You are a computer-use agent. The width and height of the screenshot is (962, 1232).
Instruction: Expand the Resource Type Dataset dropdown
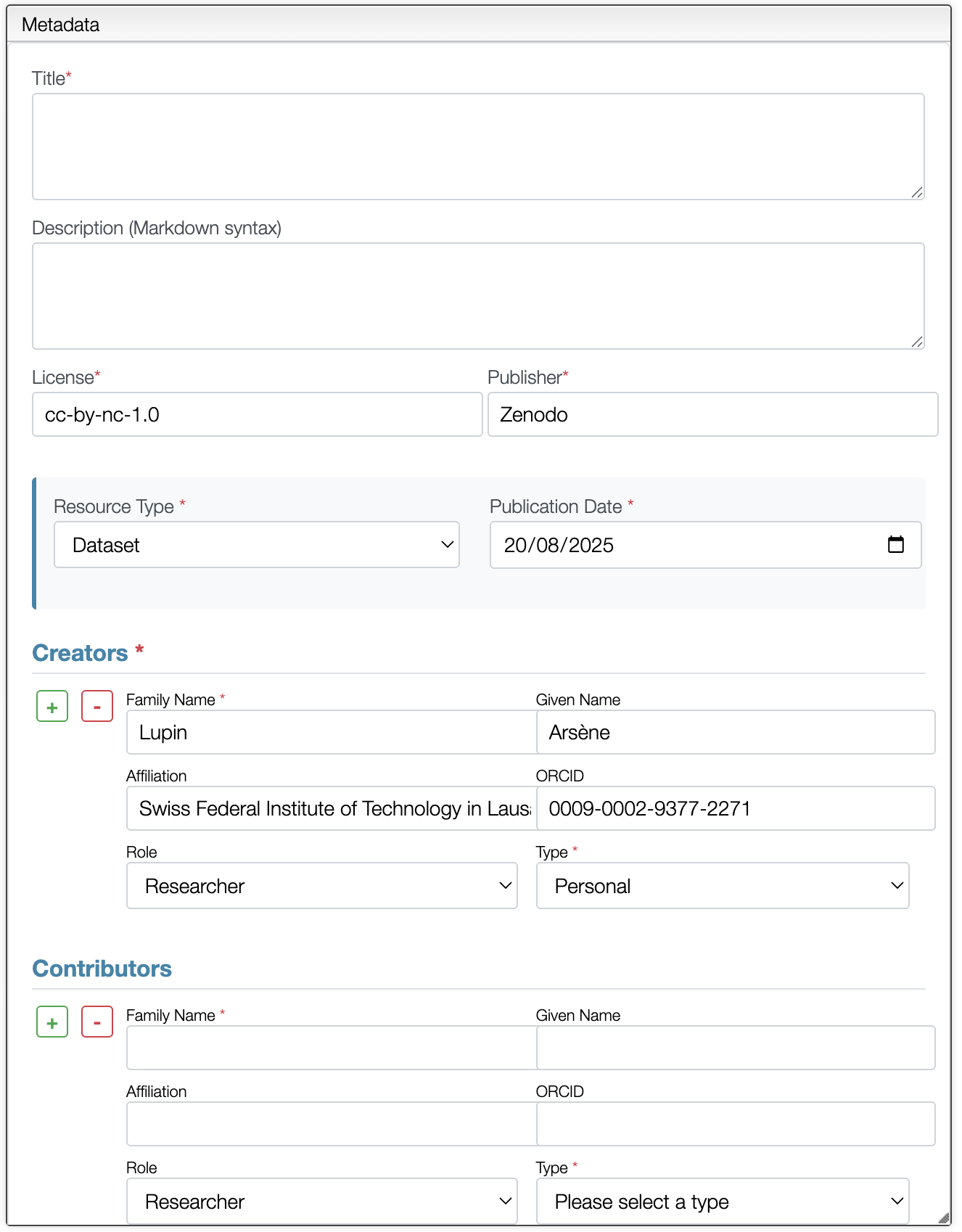[x=257, y=544]
